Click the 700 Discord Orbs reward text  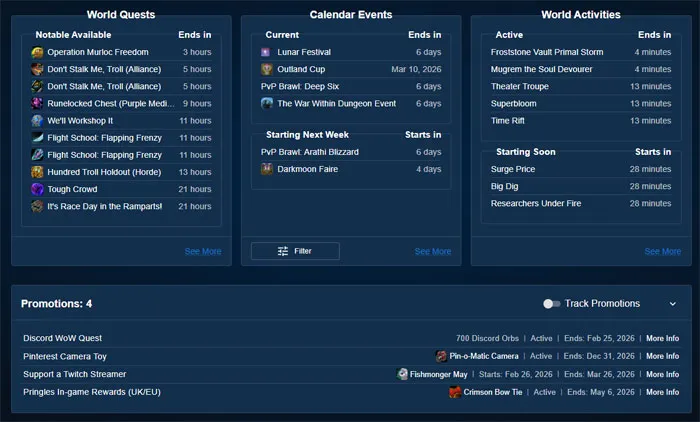(488, 338)
